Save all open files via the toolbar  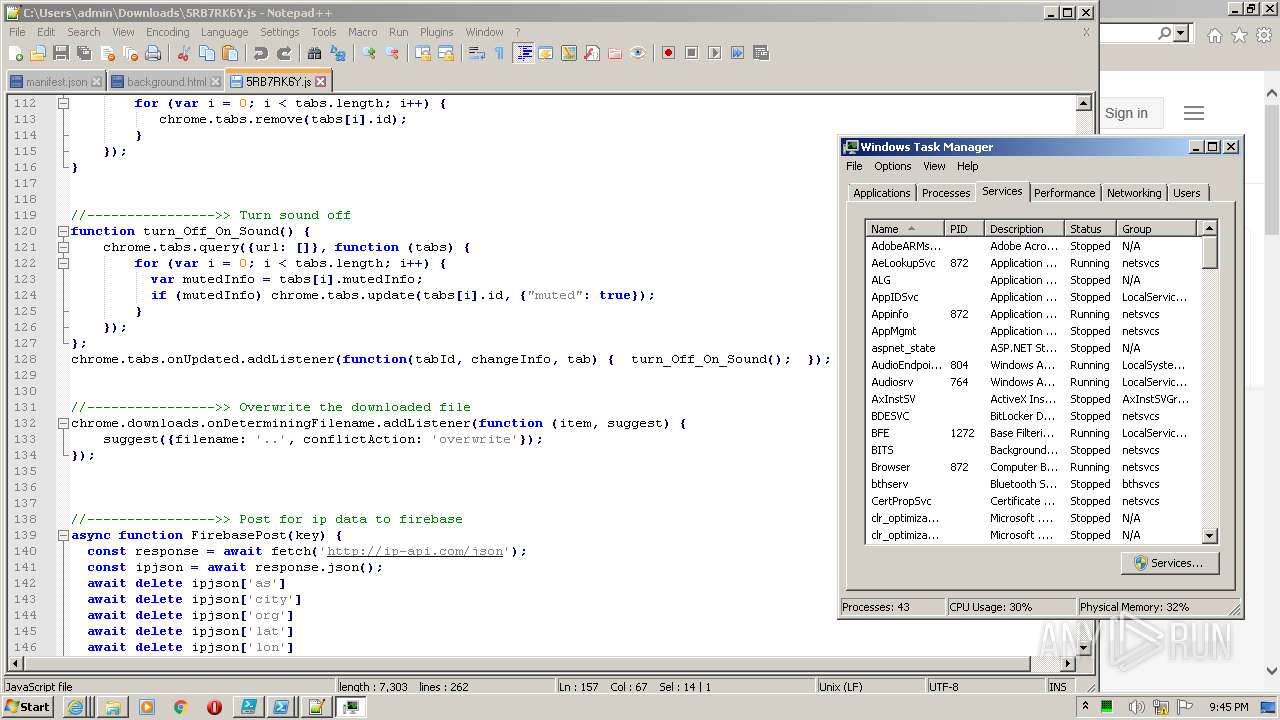83,53
